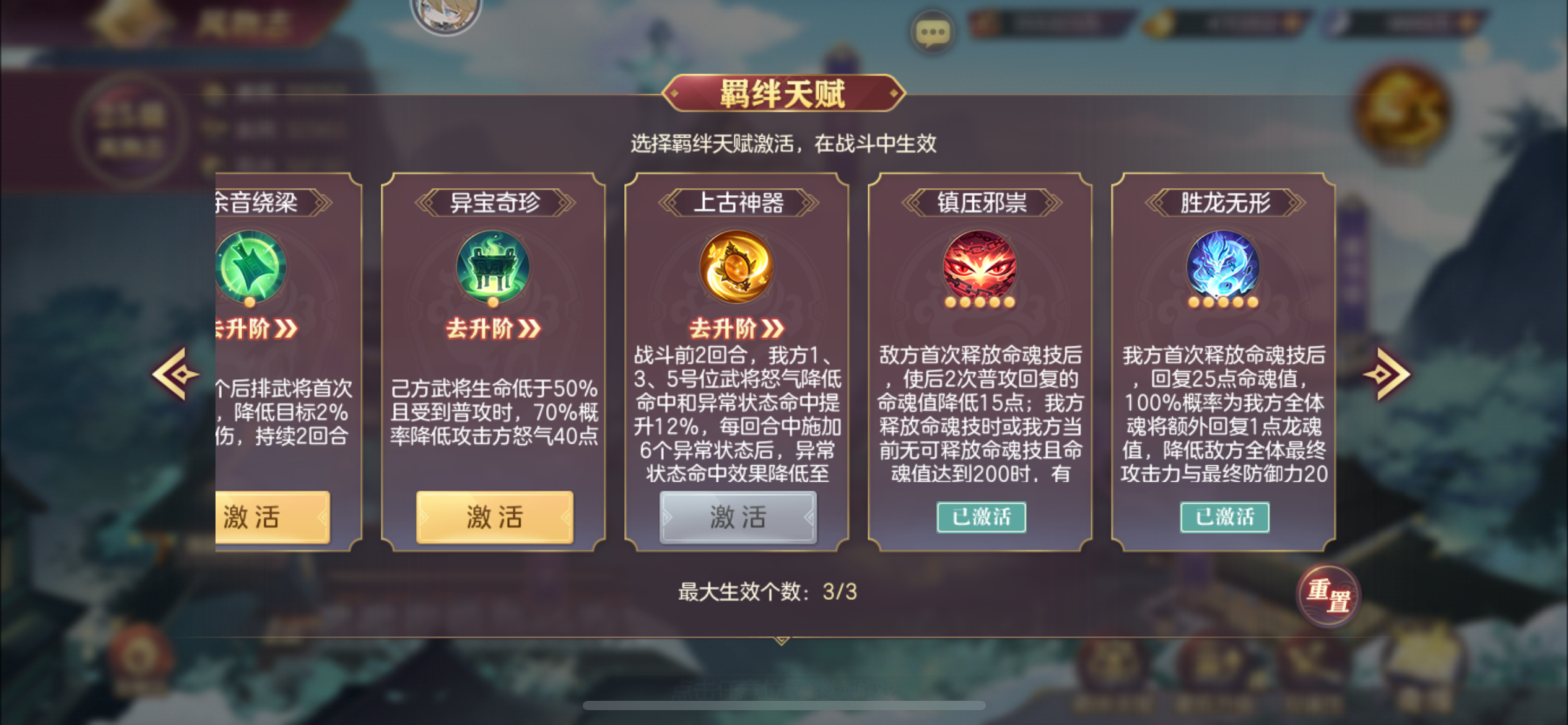Open the chat bubble icon
1568x725 pixels.
932,32
